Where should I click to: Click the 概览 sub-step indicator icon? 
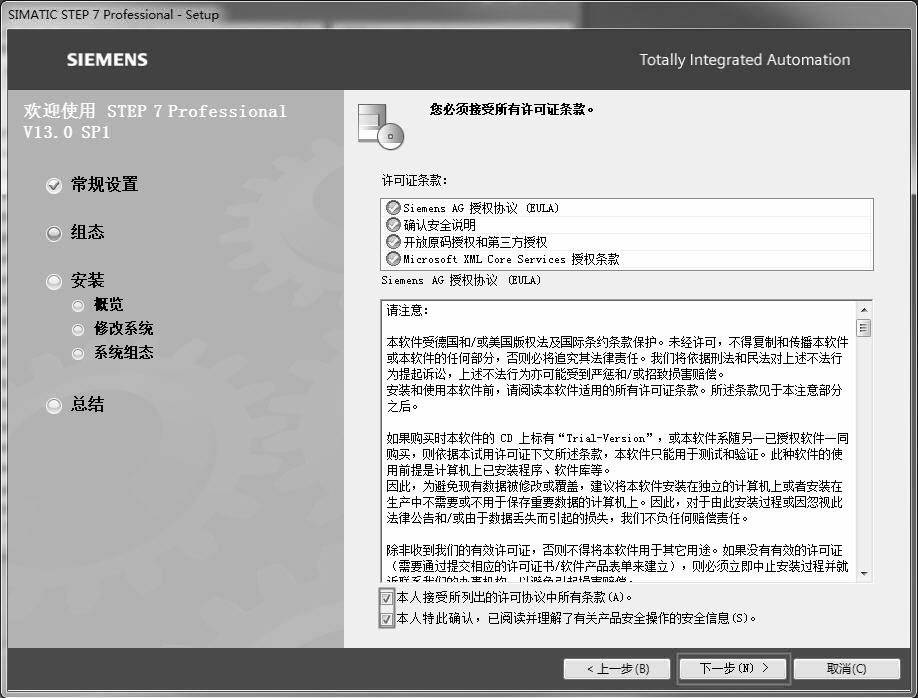point(78,306)
